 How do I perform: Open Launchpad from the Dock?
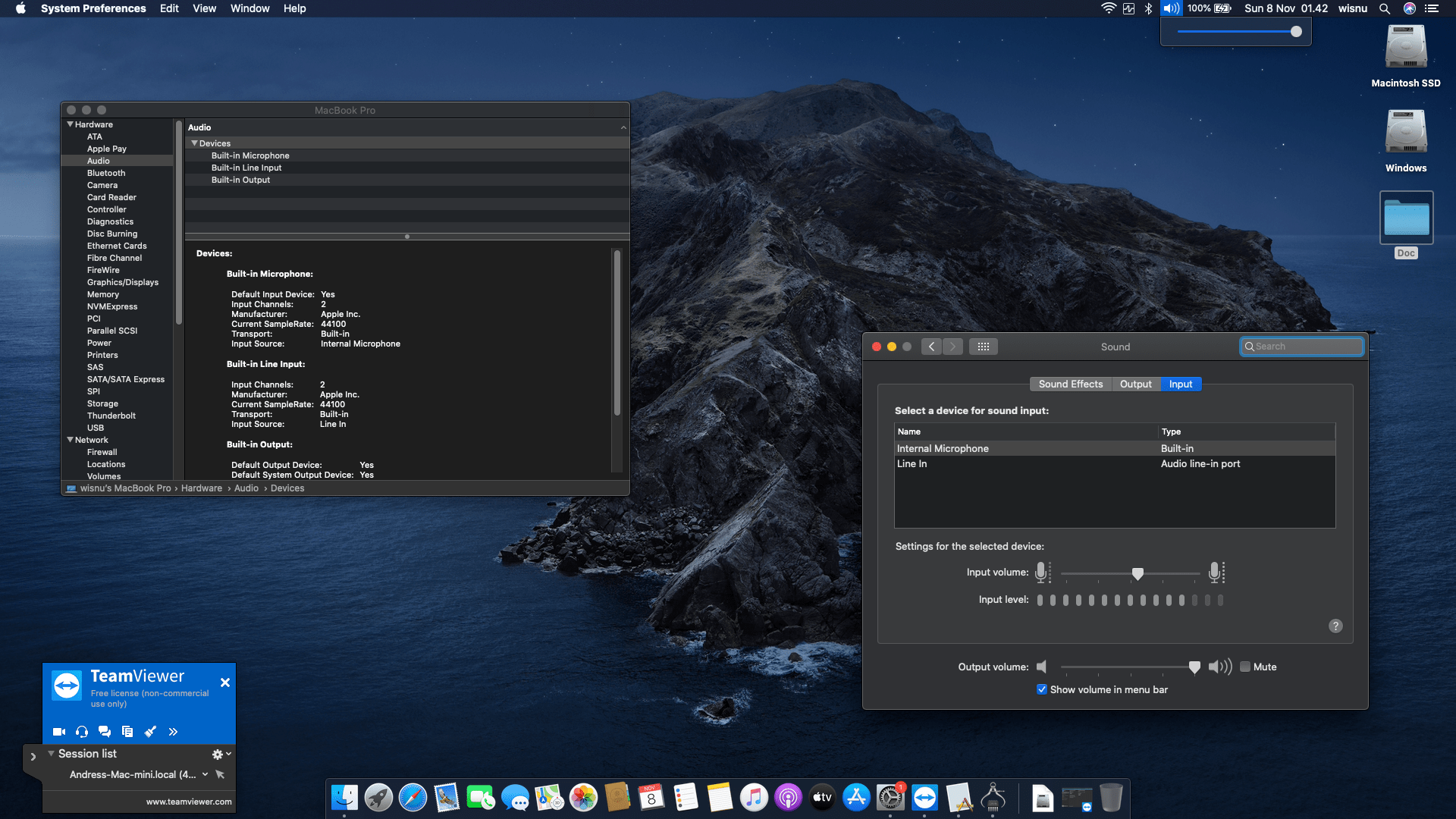click(x=379, y=798)
